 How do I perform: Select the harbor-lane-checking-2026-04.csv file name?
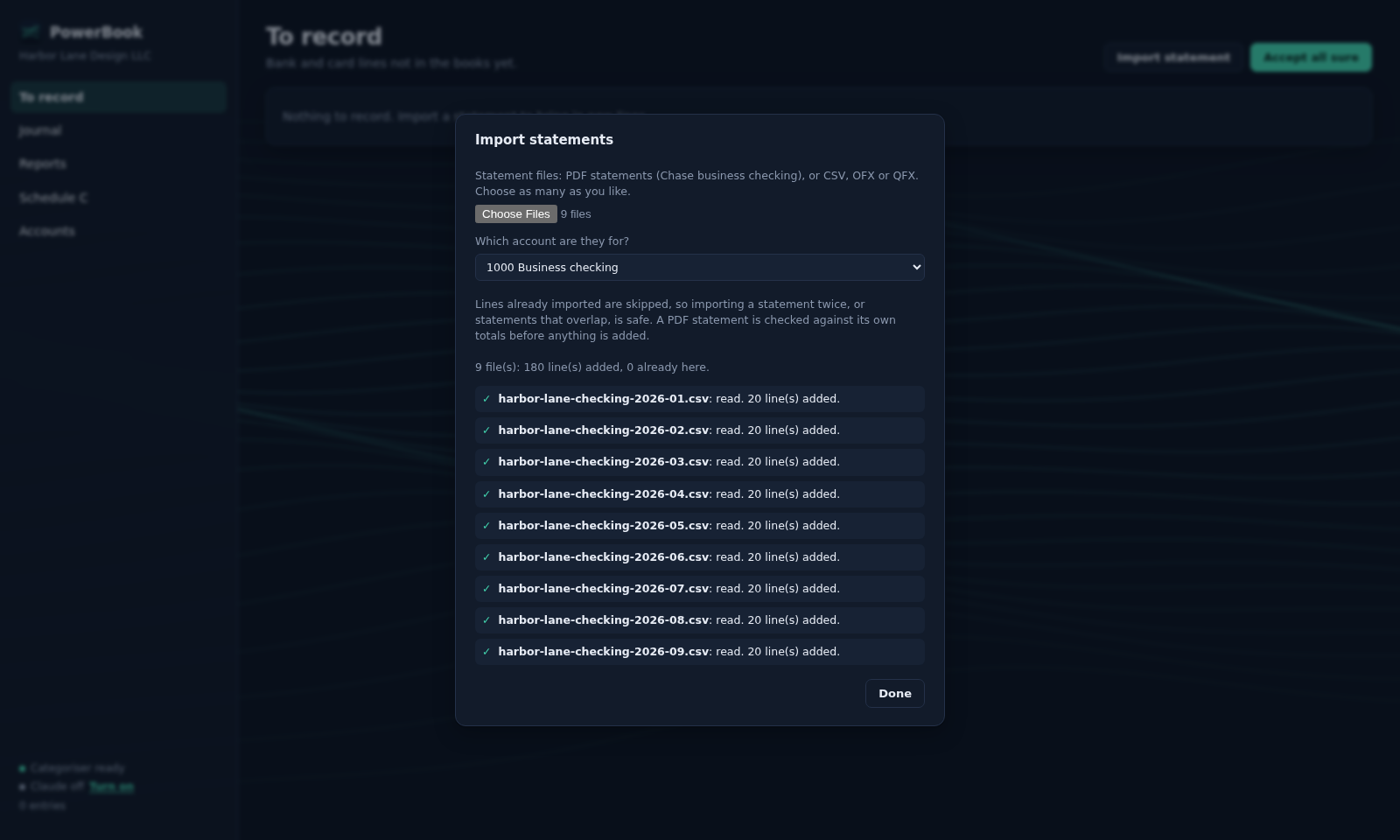pos(603,494)
